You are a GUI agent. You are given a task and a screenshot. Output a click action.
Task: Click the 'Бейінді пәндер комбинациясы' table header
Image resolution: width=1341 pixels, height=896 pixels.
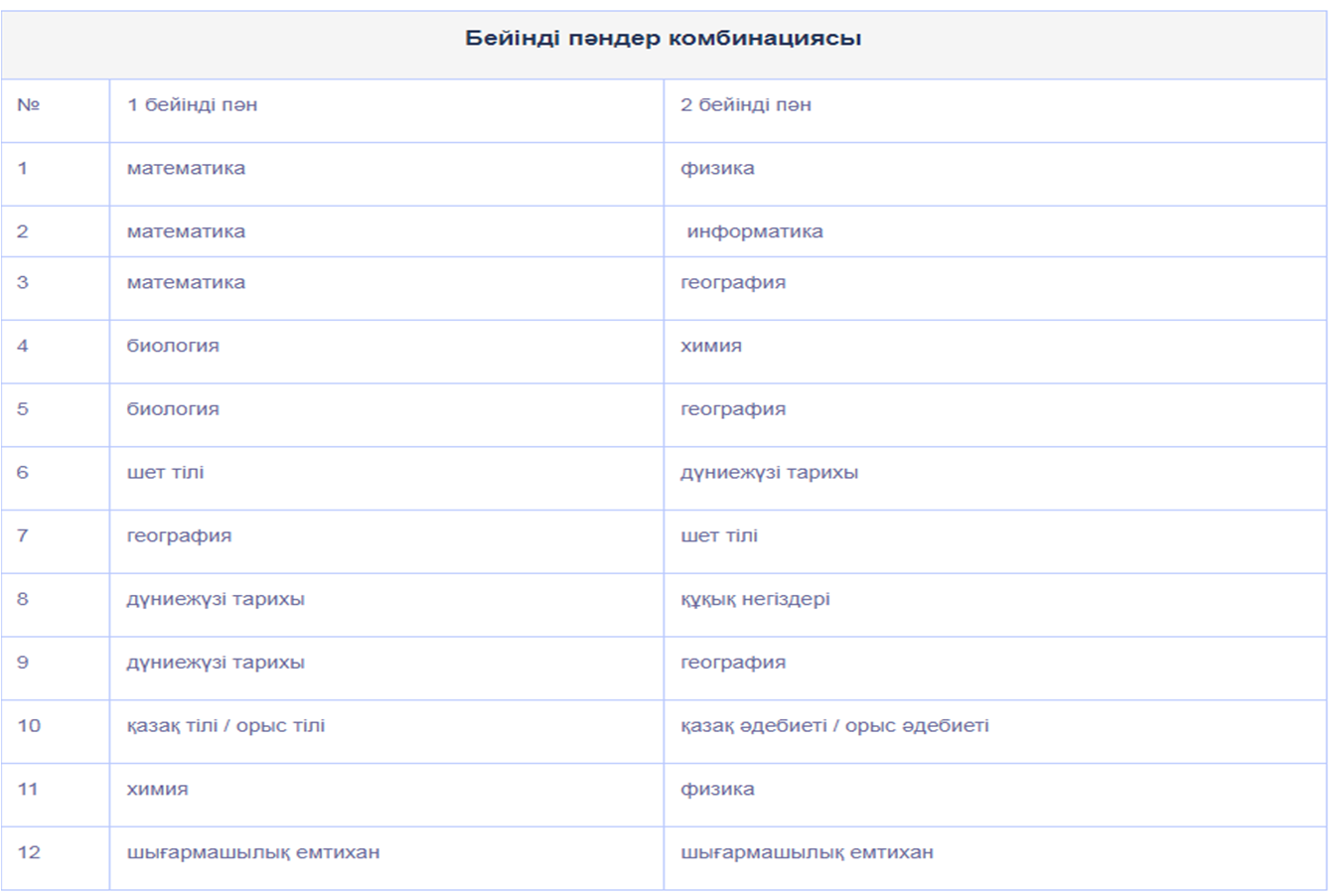coord(663,39)
